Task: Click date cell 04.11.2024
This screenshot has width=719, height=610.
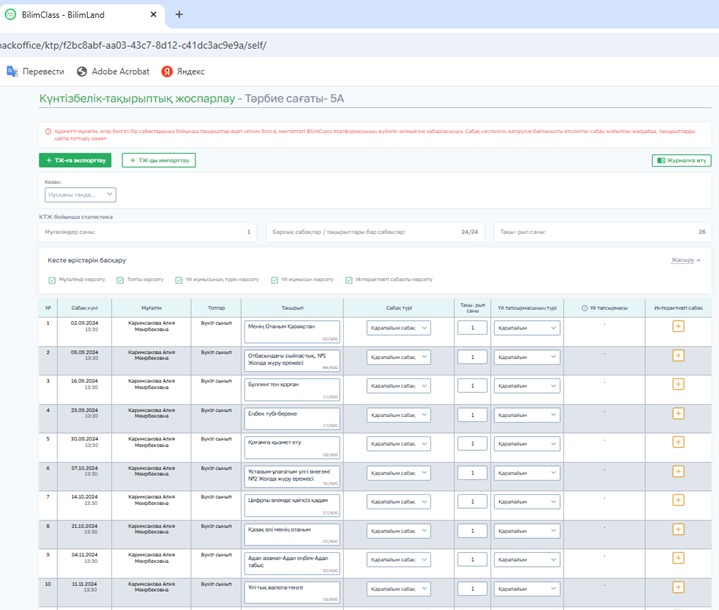Action: (x=84, y=558)
